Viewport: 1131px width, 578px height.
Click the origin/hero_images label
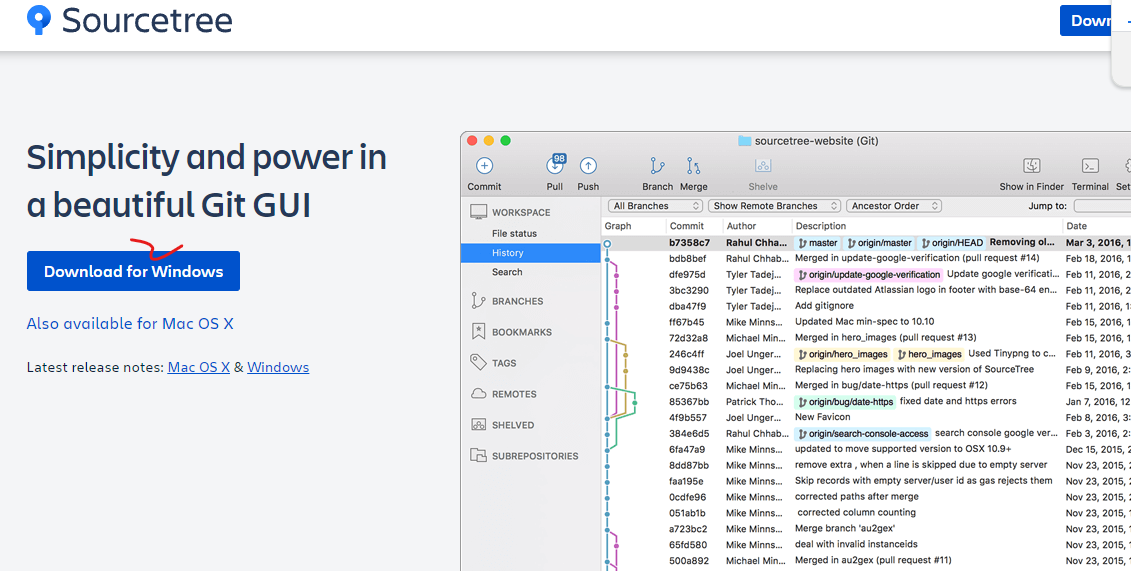pos(842,354)
